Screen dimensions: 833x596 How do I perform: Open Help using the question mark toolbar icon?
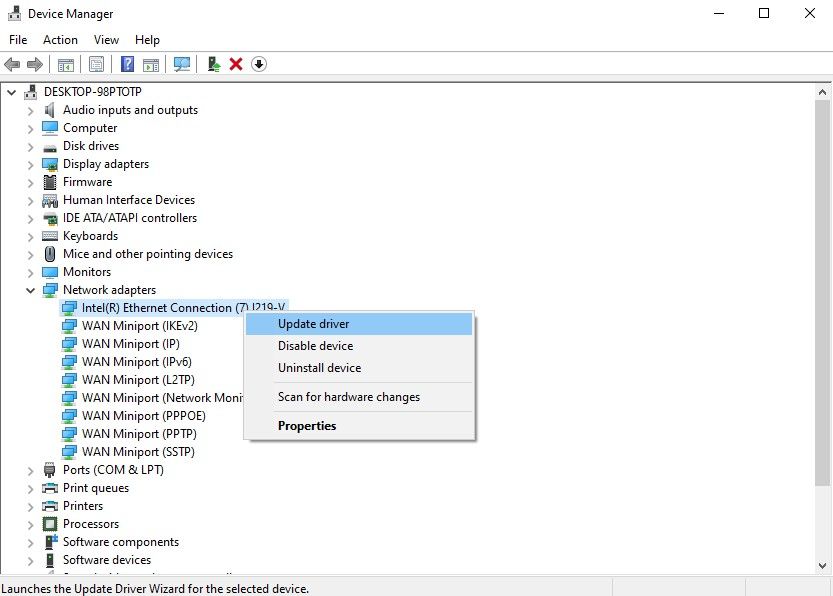tap(127, 64)
